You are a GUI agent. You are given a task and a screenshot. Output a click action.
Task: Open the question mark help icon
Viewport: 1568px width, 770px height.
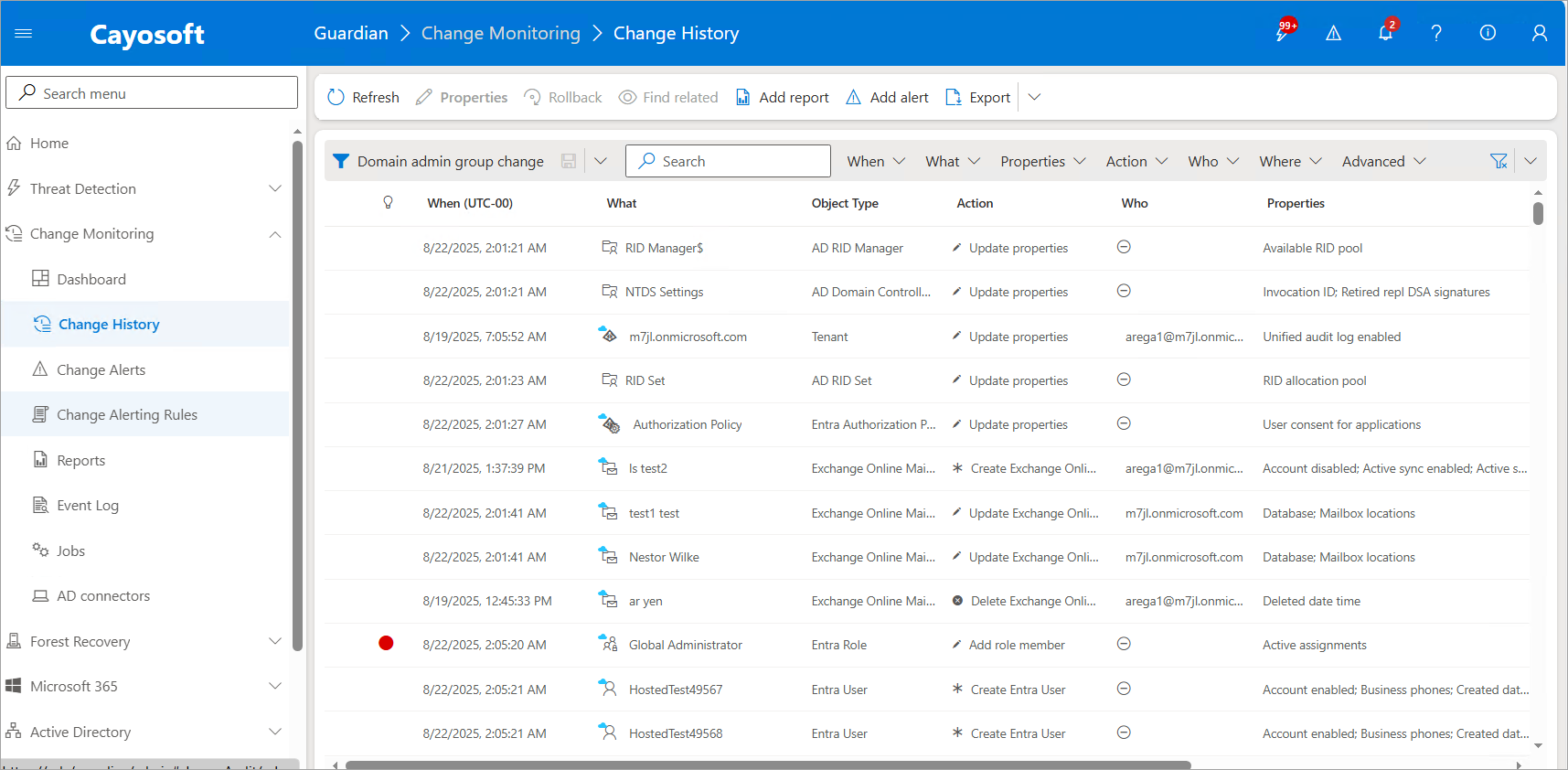coord(1436,34)
